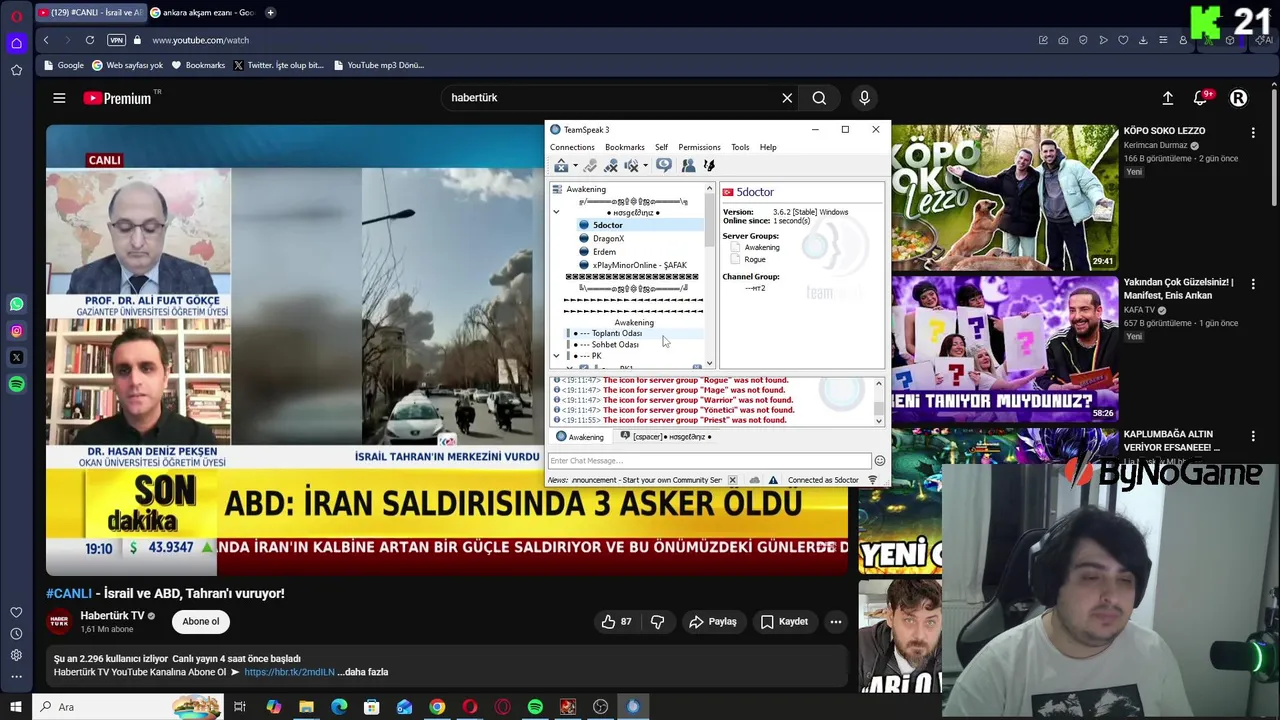
Task: Open Chrome from Windows taskbar
Action: (437, 707)
